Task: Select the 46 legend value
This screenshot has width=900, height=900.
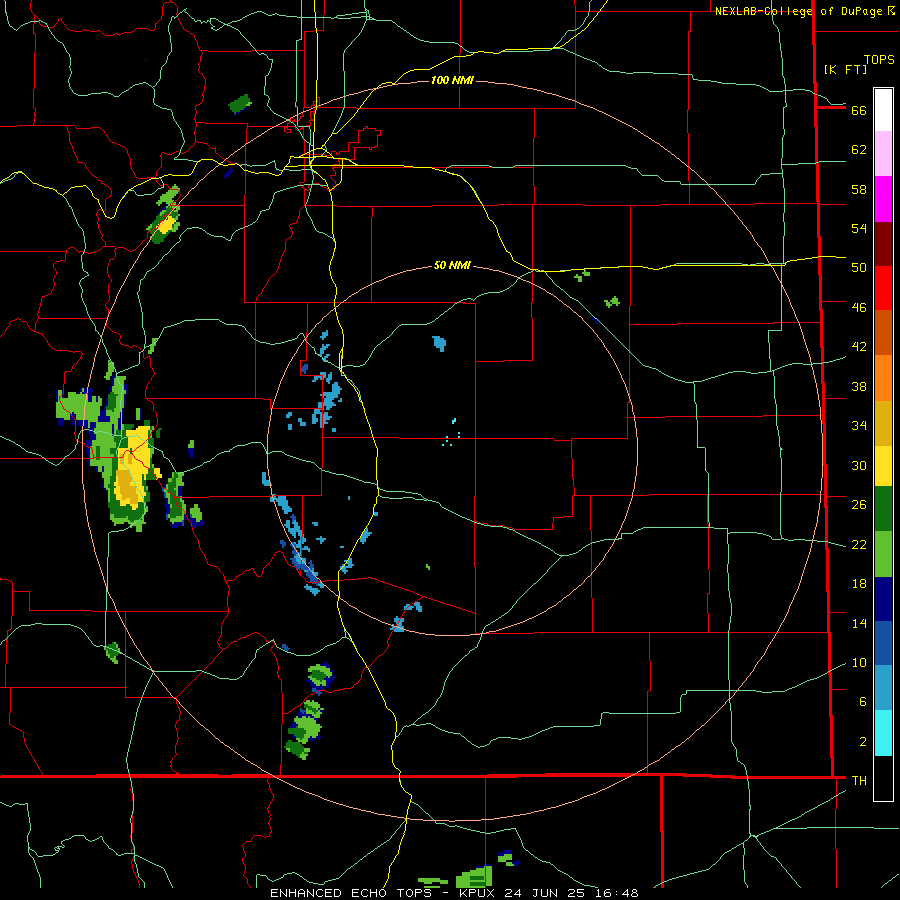Action: pos(859,308)
